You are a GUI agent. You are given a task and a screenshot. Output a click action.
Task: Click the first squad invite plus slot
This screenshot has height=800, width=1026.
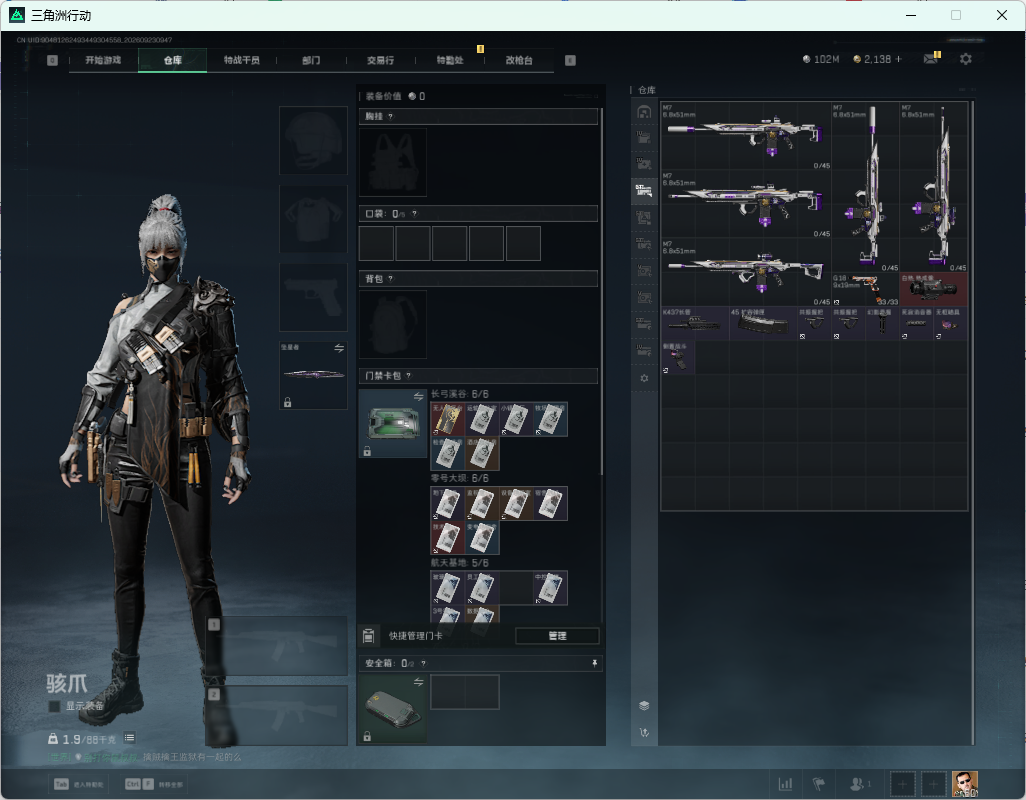[x=902, y=784]
